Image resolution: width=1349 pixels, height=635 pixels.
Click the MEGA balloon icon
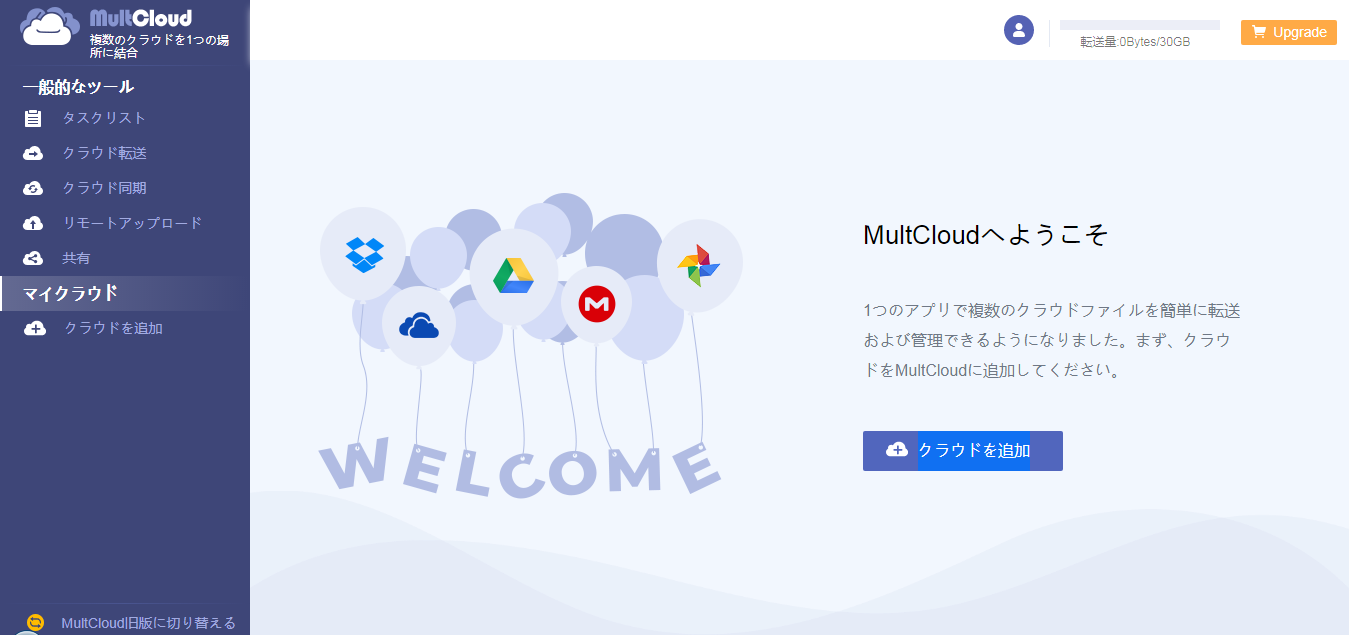596,303
